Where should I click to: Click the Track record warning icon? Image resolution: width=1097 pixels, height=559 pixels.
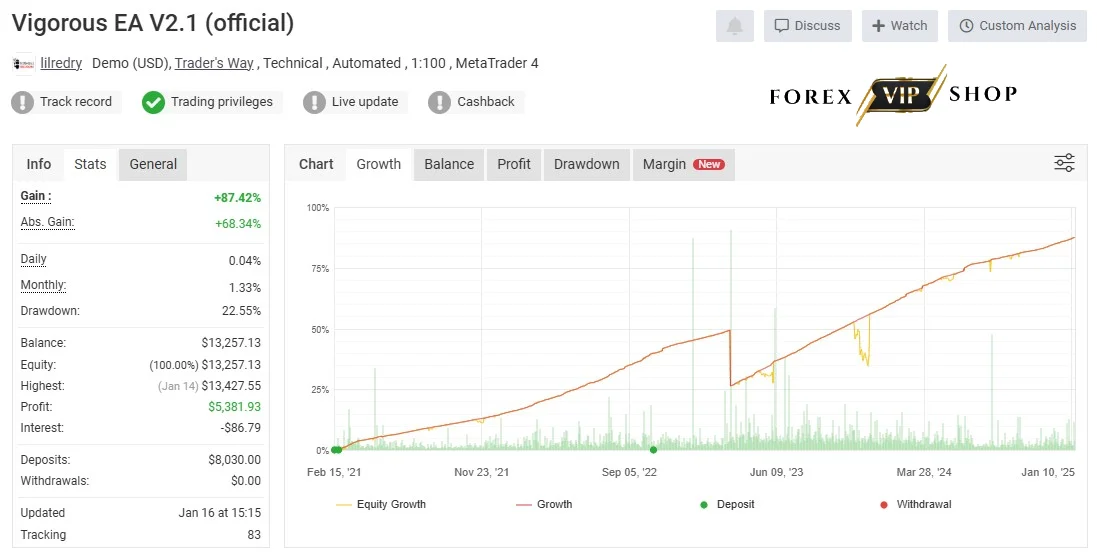point(22,102)
